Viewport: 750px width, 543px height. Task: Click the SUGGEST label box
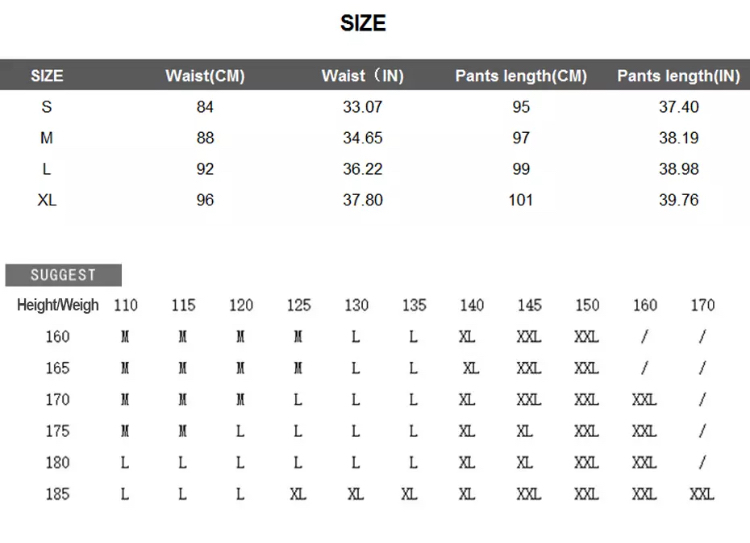pyautogui.click(x=64, y=275)
